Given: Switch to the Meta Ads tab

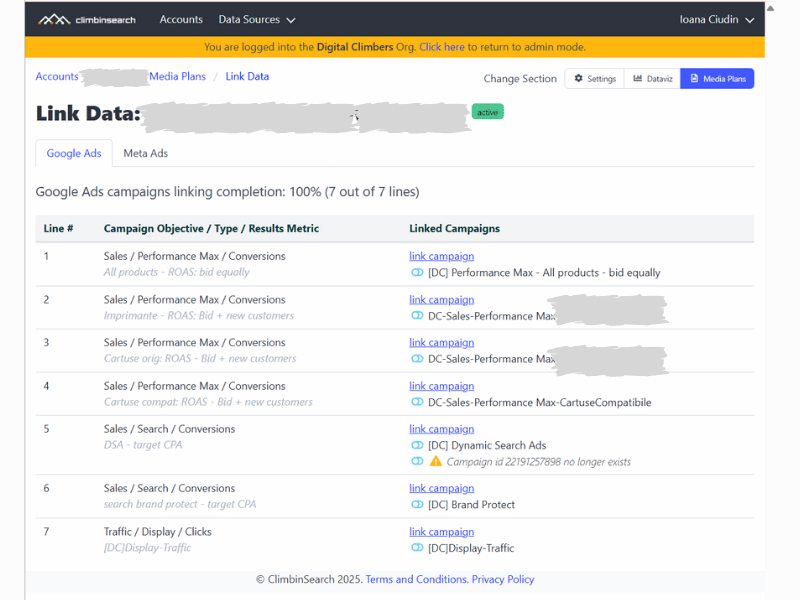Looking at the screenshot, I should pos(145,153).
